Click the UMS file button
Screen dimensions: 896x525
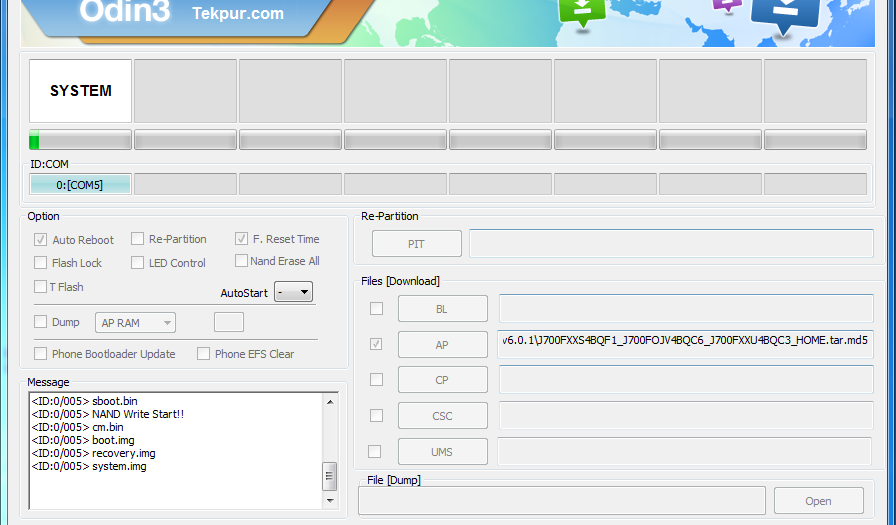(443, 452)
